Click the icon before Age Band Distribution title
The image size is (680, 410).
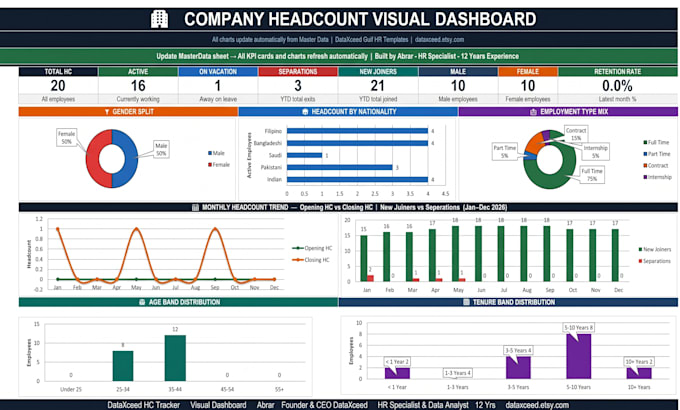coord(142,302)
